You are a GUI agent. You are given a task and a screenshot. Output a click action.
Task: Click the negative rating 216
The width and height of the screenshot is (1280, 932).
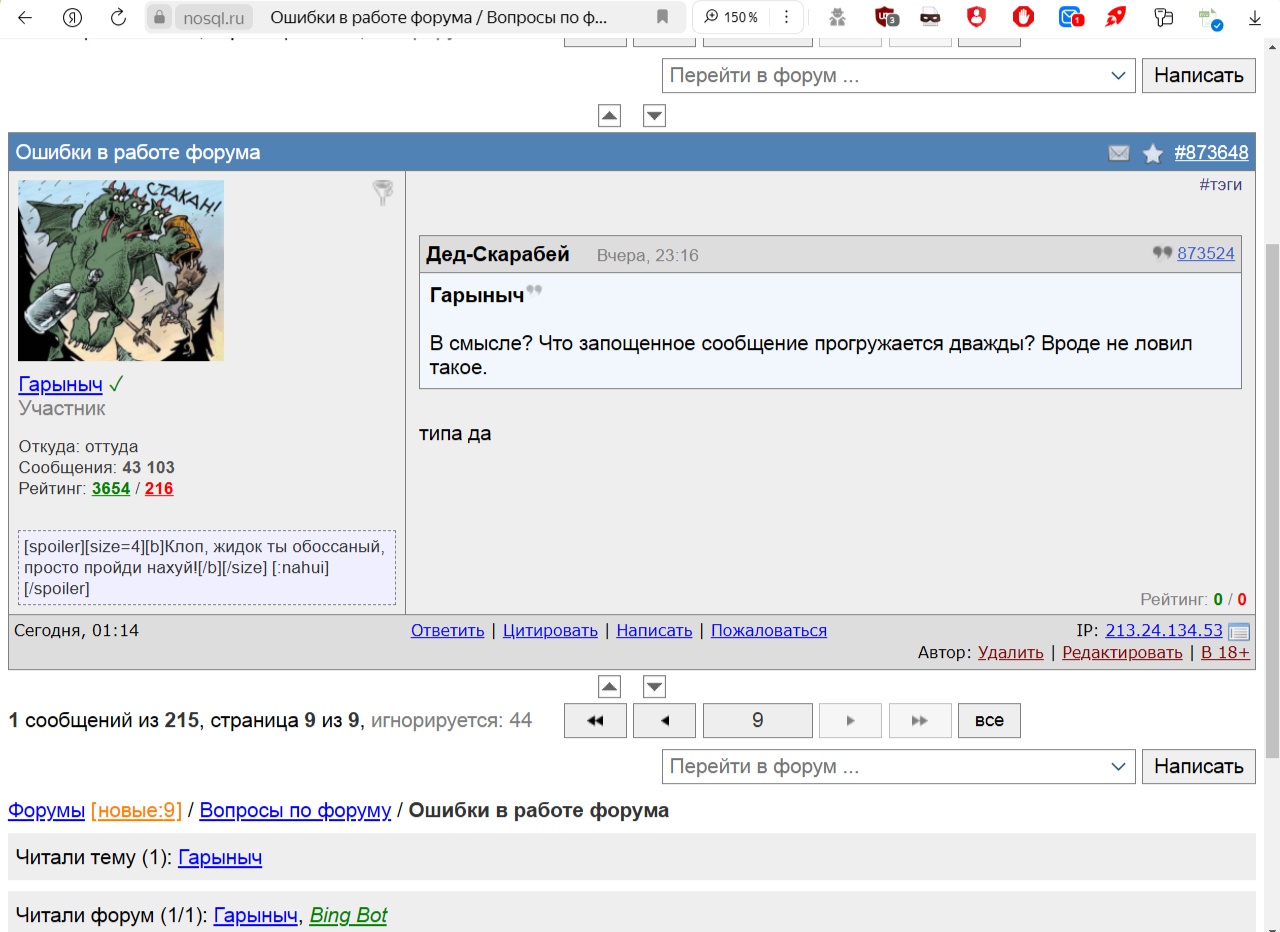tap(159, 489)
